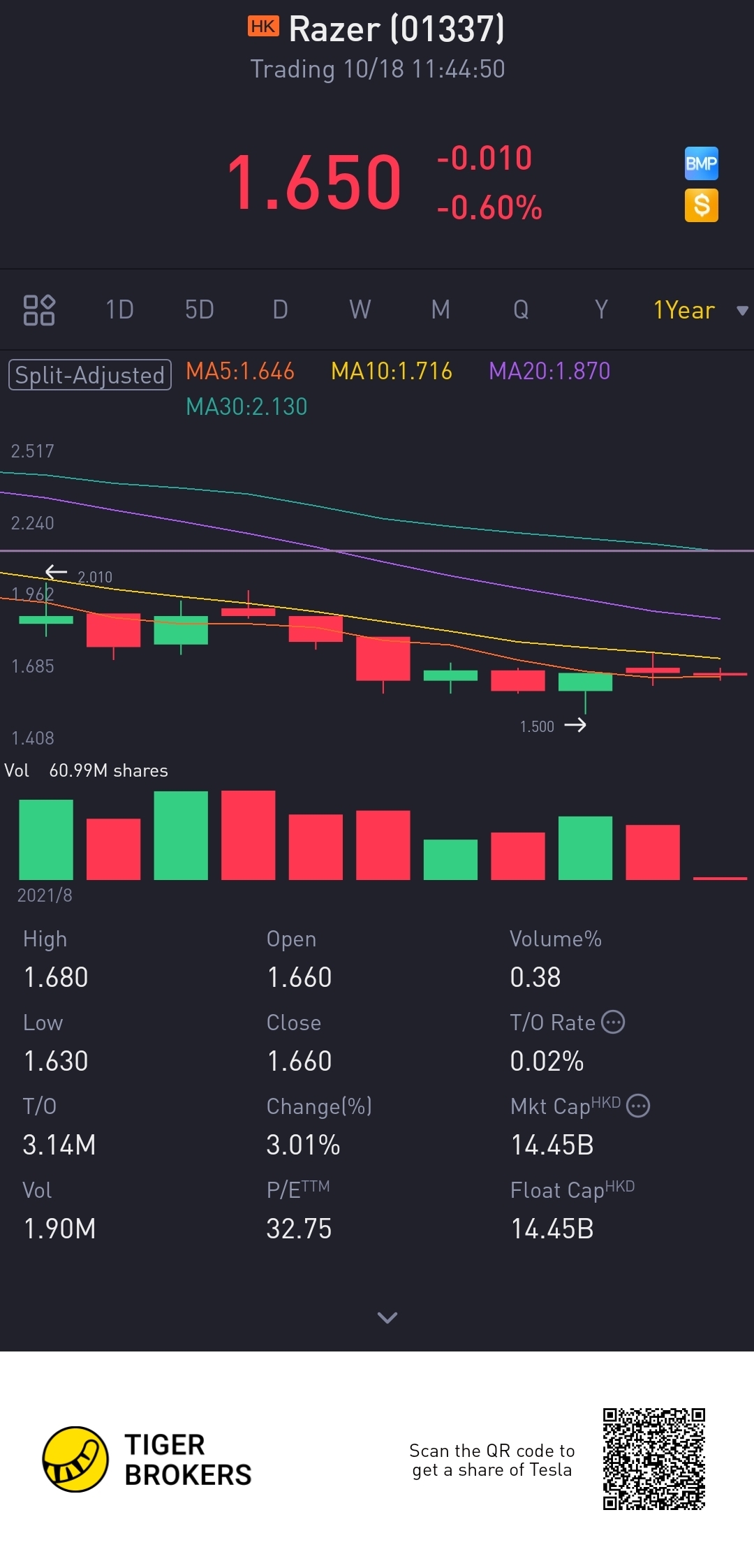
Task: Tap the T/O value 3.14M
Action: [59, 1145]
